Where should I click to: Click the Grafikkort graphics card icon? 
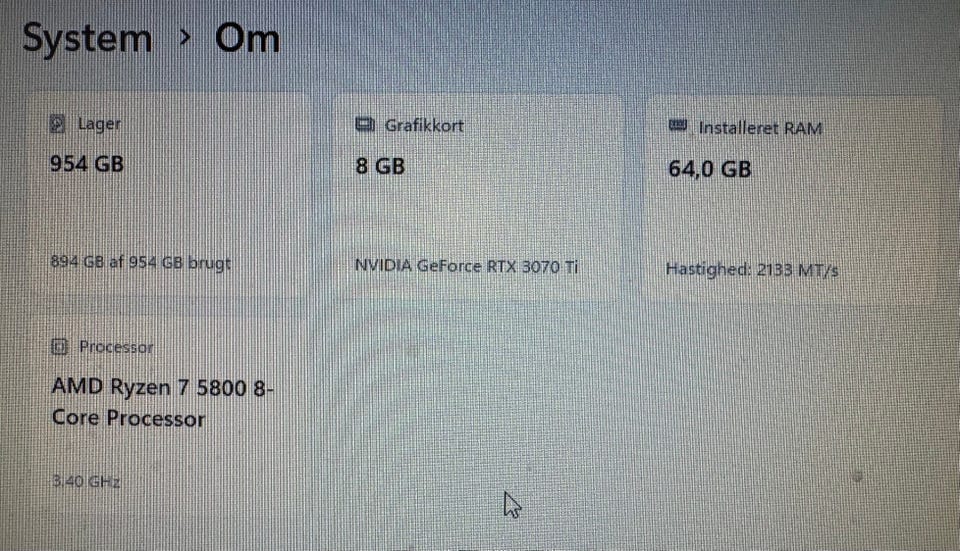click(x=365, y=125)
